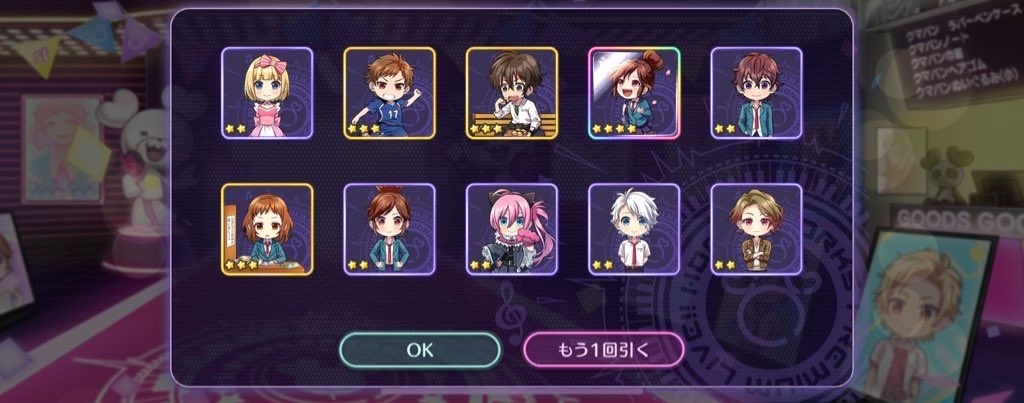The height and width of the screenshot is (403, 1024).
Task: Open the rainbow-framed four-star girl card
Action: point(634,93)
